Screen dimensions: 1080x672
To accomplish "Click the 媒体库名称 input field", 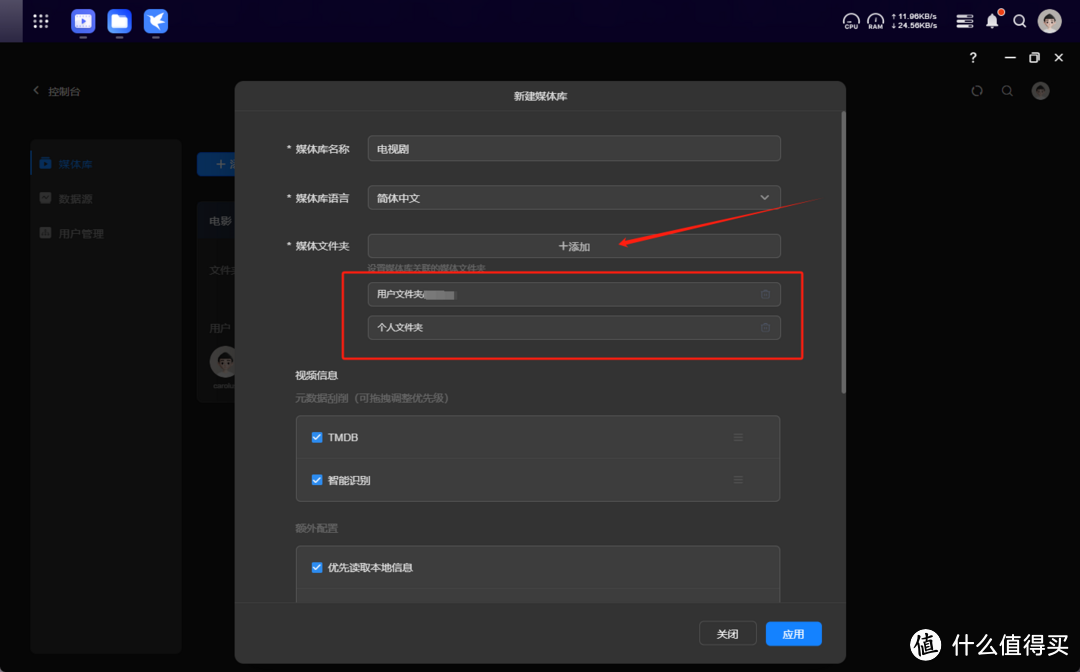I will click(573, 149).
